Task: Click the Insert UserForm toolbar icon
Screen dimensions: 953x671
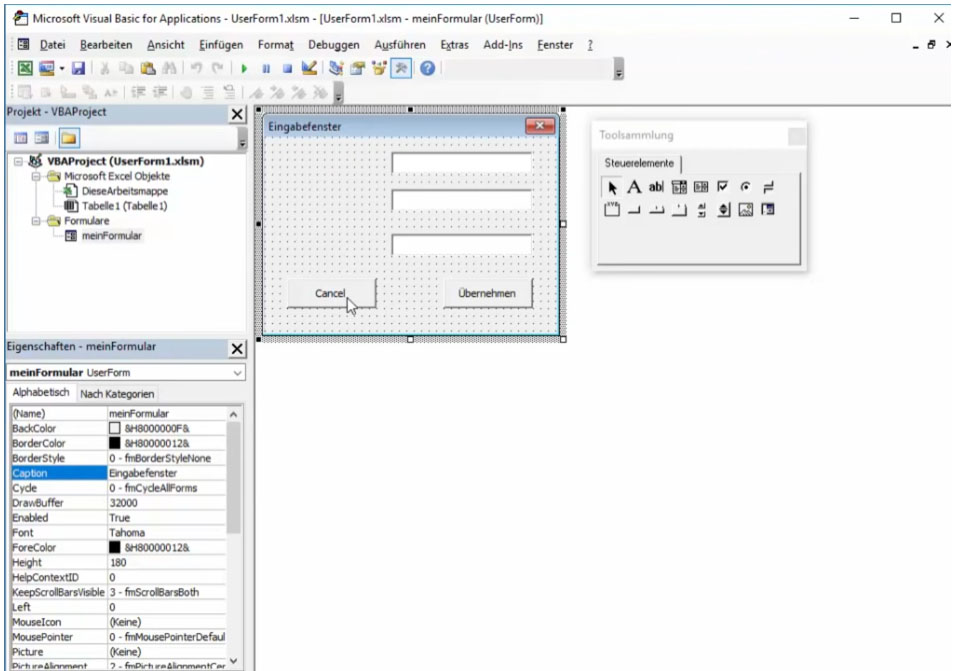Action: pos(46,68)
